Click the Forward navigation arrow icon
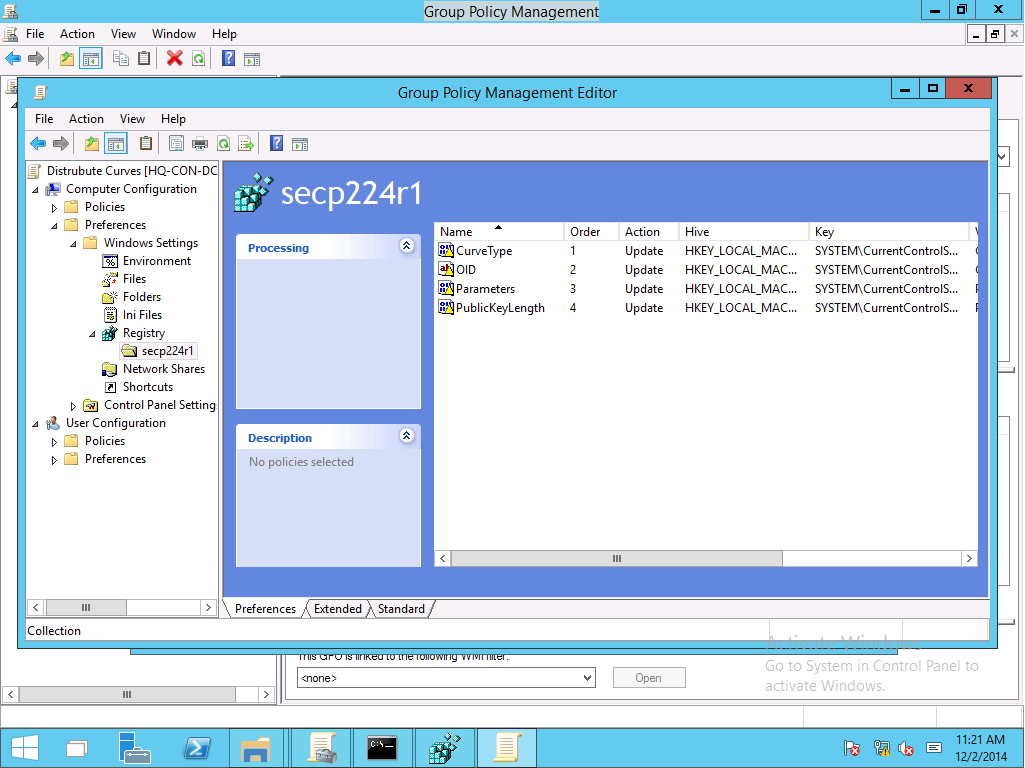Viewport: 1025px width, 768px height. (x=61, y=143)
